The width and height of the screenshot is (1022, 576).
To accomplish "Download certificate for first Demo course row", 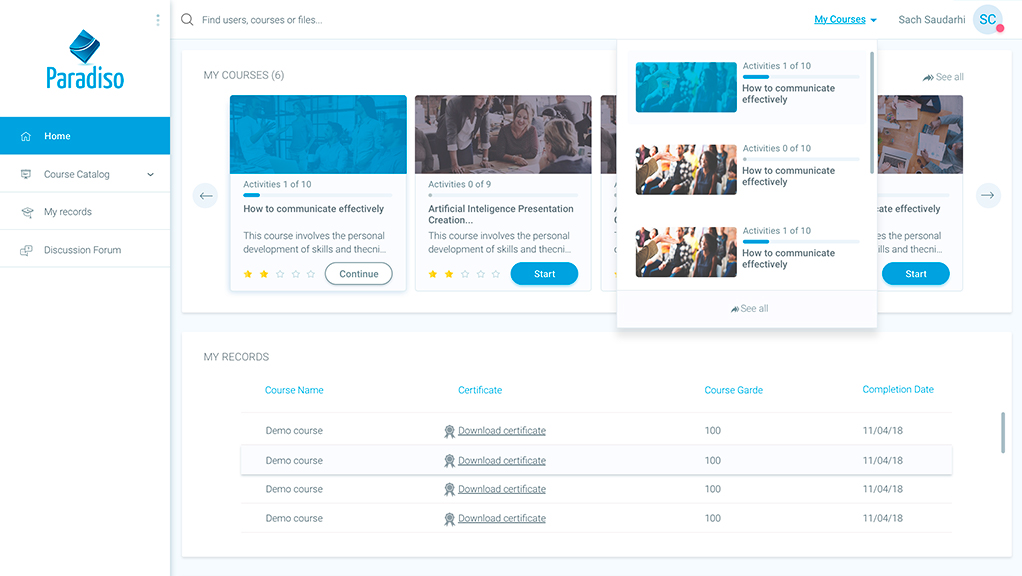I will [501, 431].
